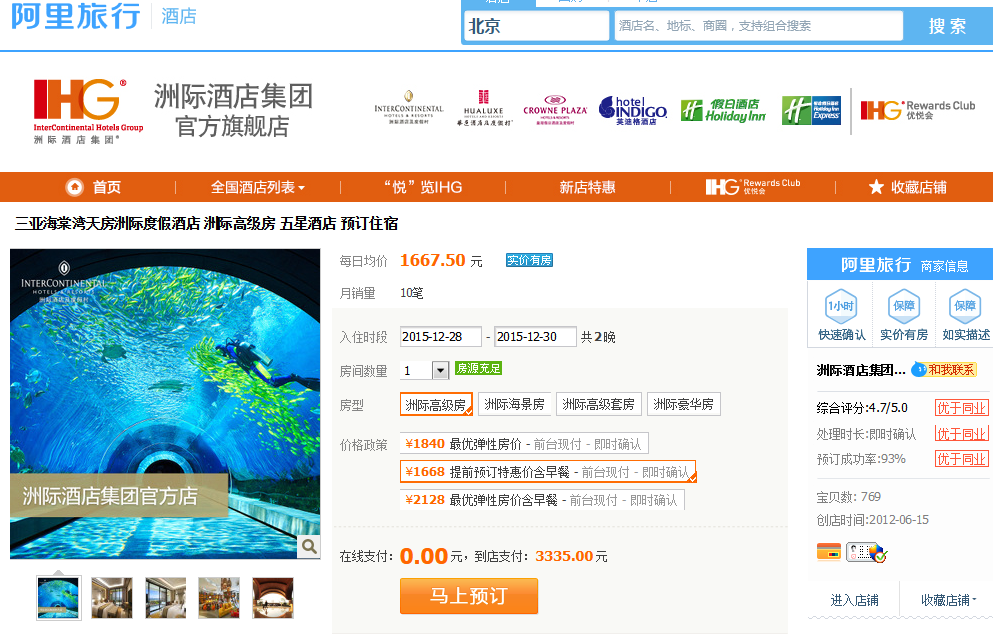Click the magnifier zoom icon on hotel photo
Screen dimensions: 993x636
(x=310, y=546)
